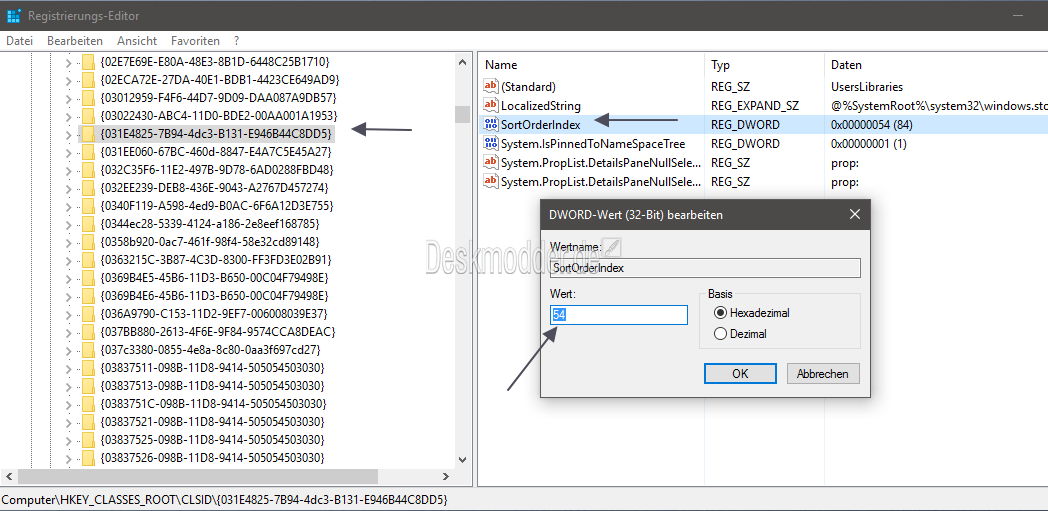Expand the {0369B4E5-45B6-11D3-B650-00C04F79498E} key

(x=68, y=278)
